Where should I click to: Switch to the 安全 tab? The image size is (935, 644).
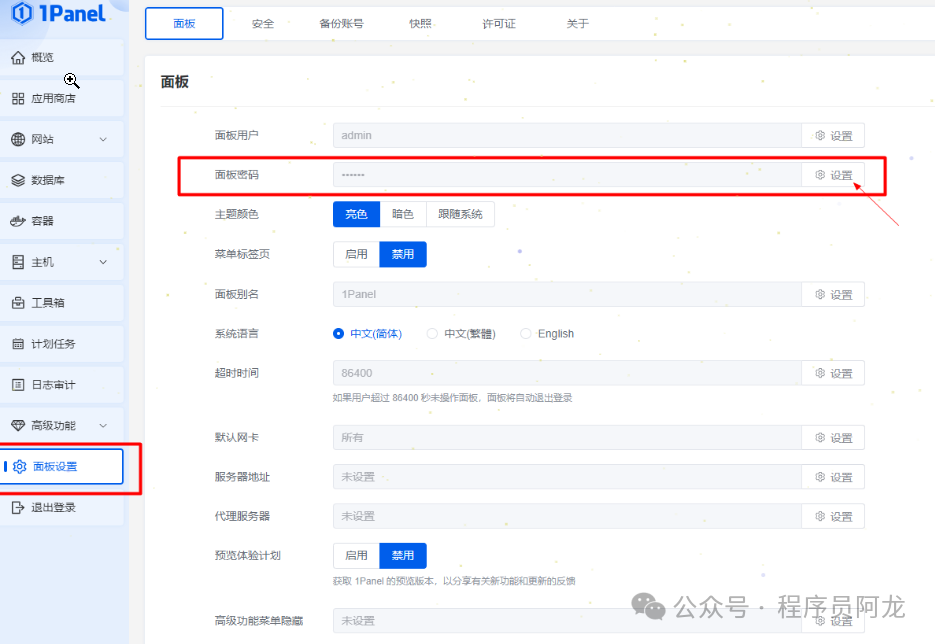263,24
